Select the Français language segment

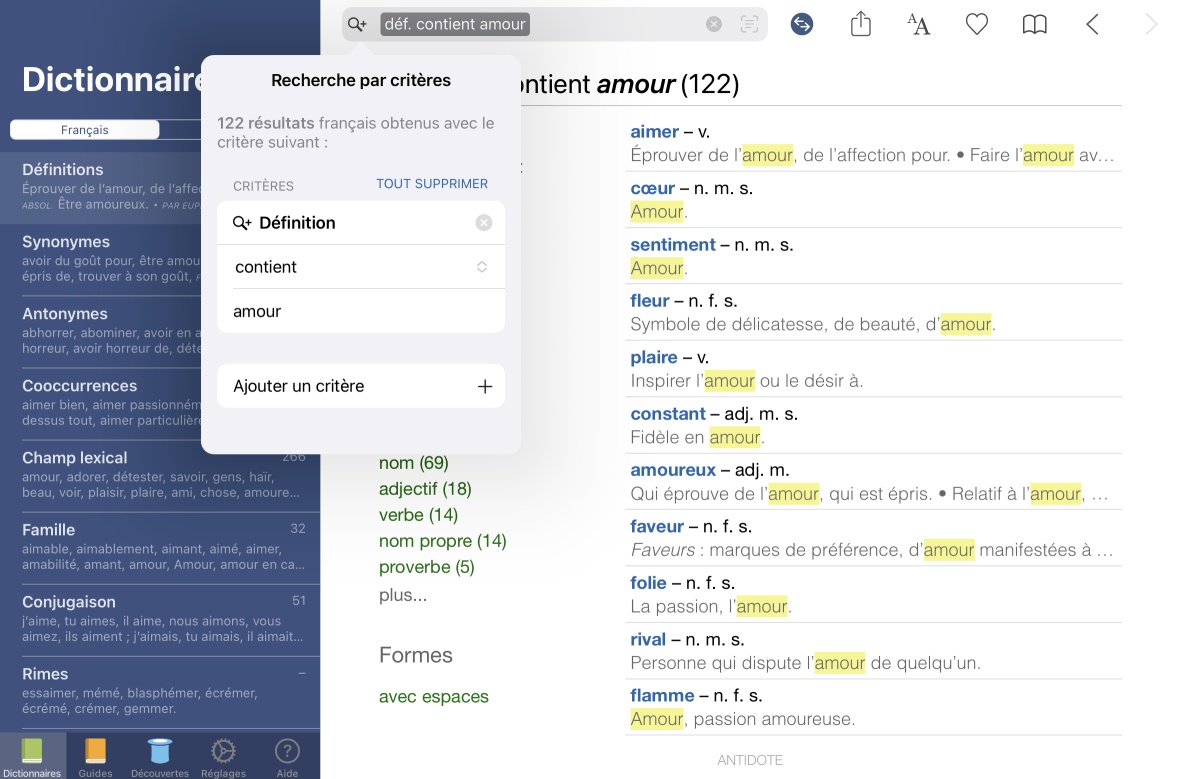85,130
